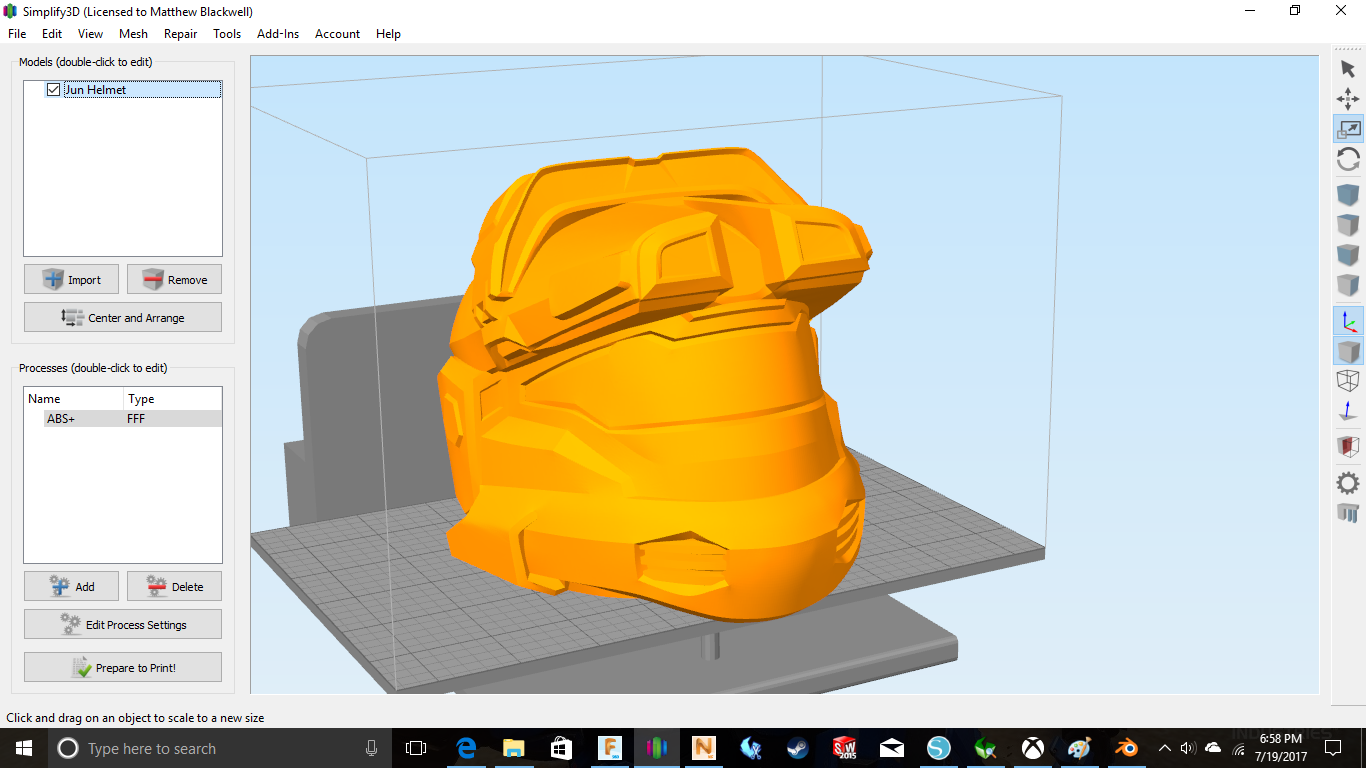Open the Add-Ins menu
Image resolution: width=1366 pixels, height=768 pixels.
(278, 34)
